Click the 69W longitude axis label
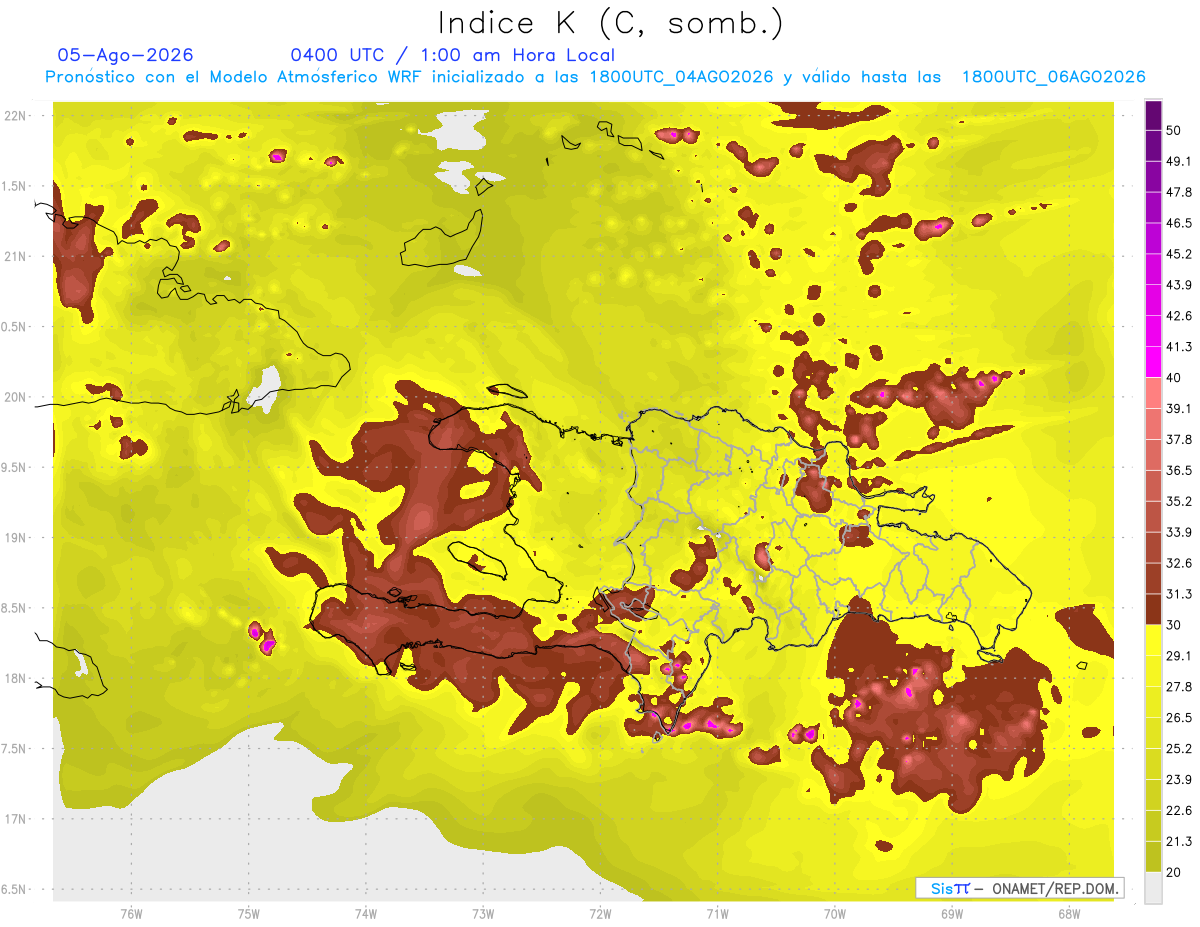This screenshot has width=1200, height=927. pyautogui.click(x=952, y=913)
